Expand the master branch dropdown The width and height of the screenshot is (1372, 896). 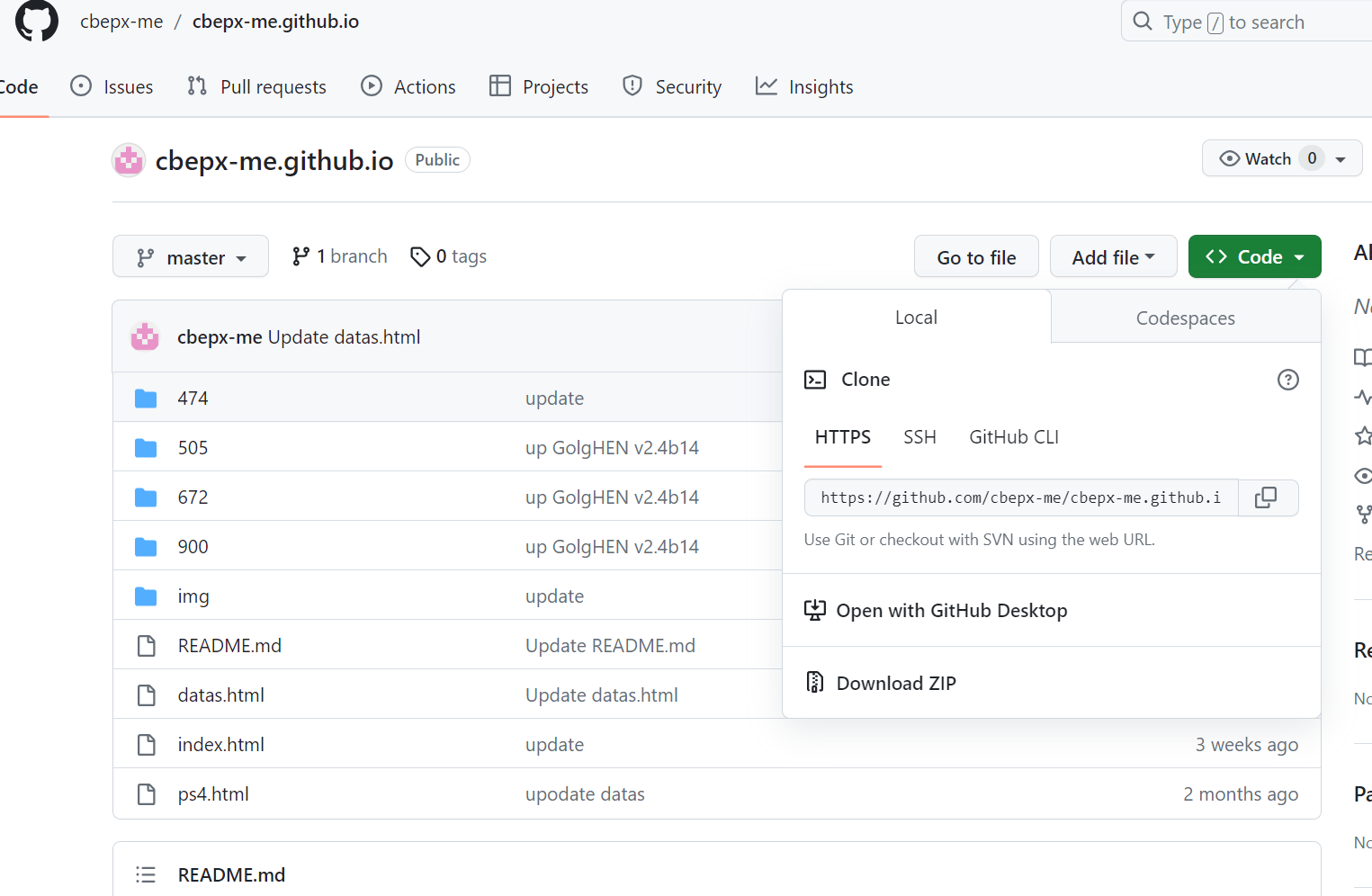point(191,257)
